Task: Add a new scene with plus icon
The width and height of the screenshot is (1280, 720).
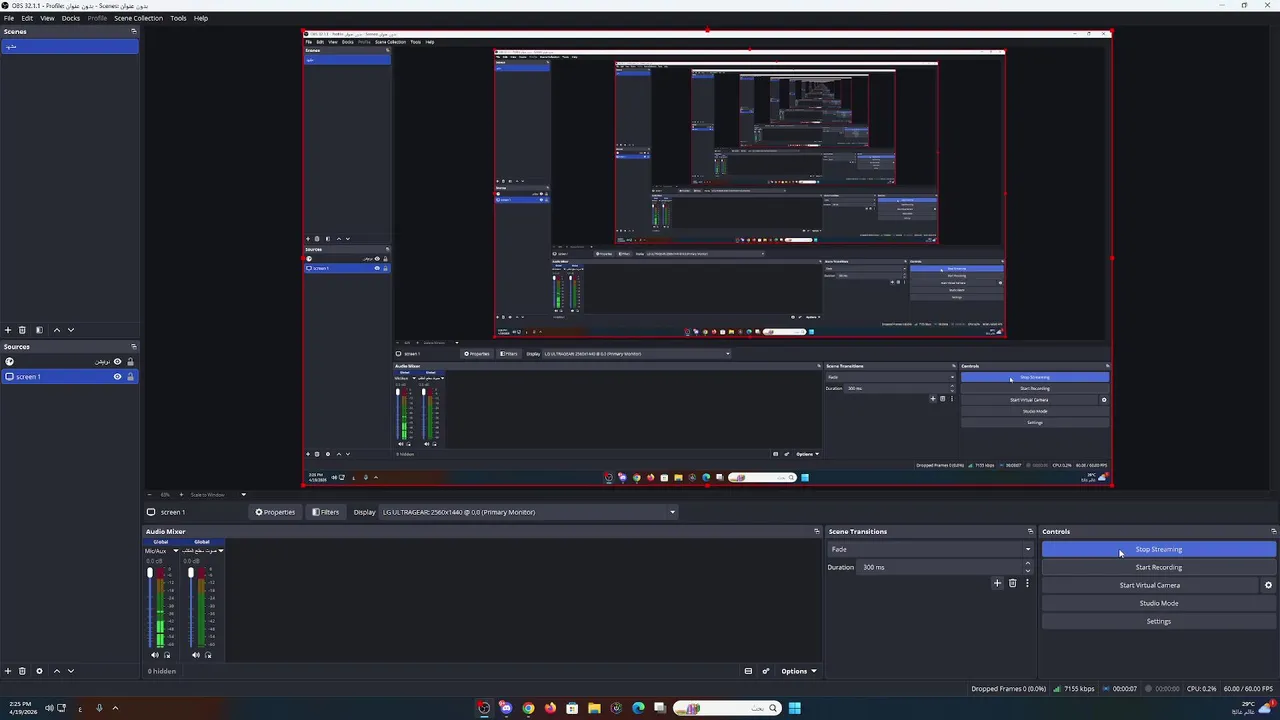Action: tap(8, 330)
